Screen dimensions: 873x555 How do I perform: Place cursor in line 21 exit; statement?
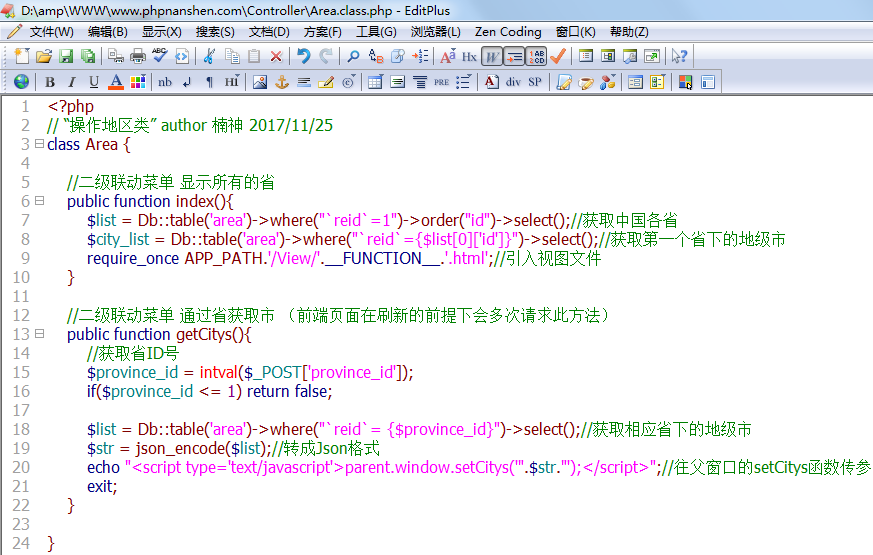(x=102, y=486)
